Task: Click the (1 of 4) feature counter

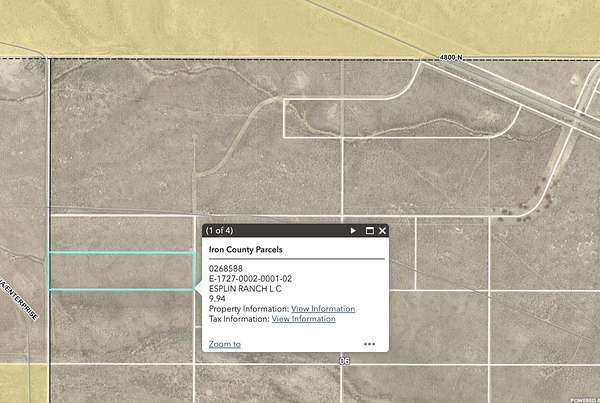Action: (x=224, y=231)
